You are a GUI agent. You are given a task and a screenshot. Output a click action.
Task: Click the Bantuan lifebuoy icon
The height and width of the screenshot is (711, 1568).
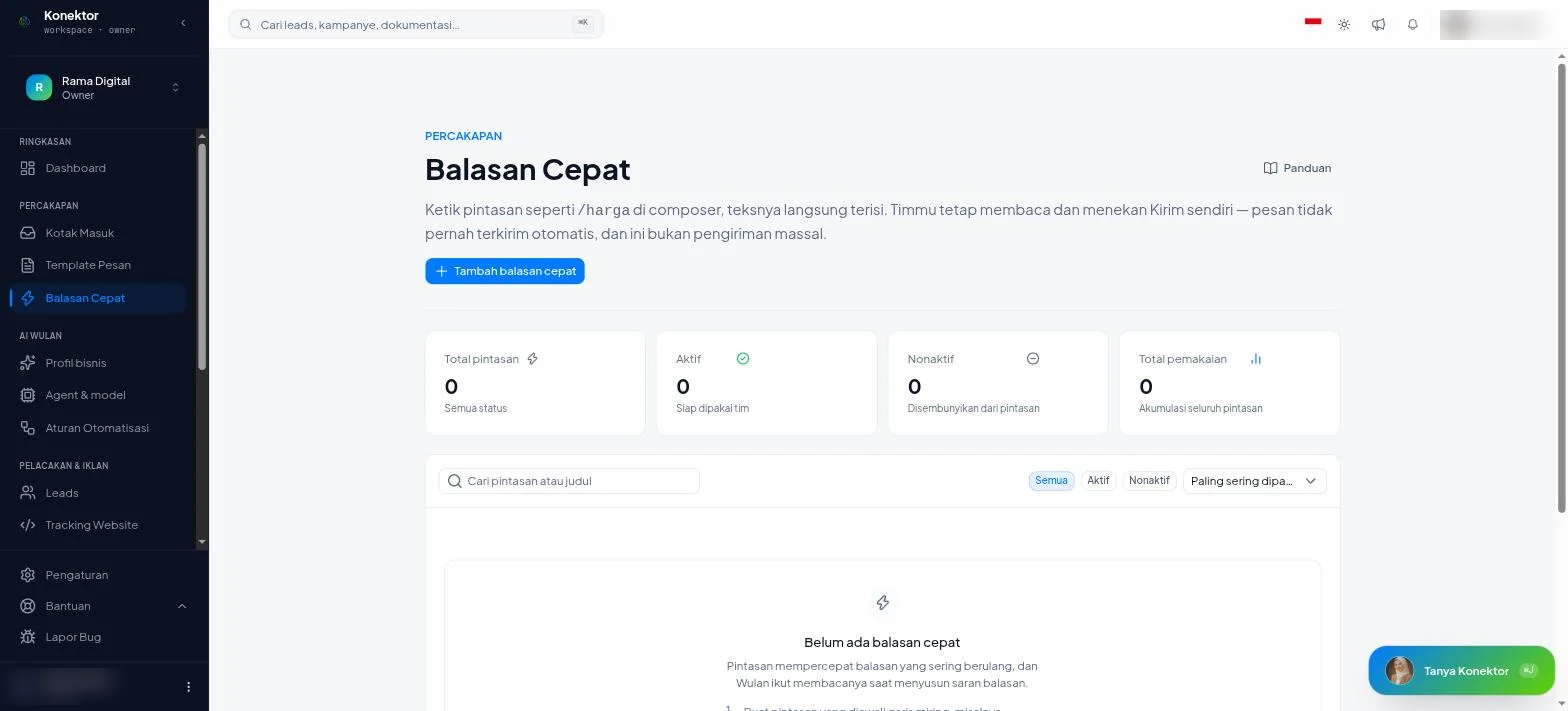(28, 606)
